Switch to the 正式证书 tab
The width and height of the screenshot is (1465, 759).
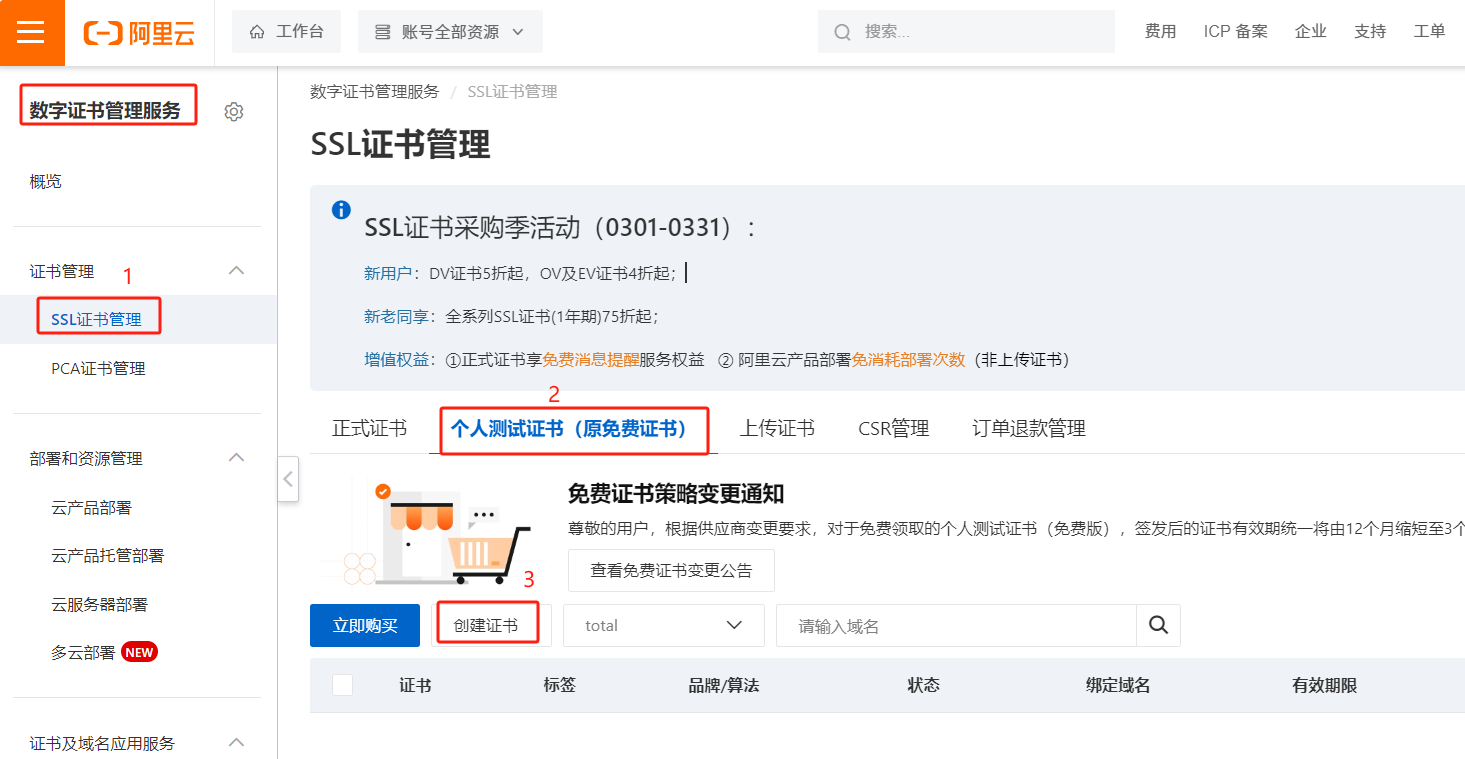click(x=369, y=428)
